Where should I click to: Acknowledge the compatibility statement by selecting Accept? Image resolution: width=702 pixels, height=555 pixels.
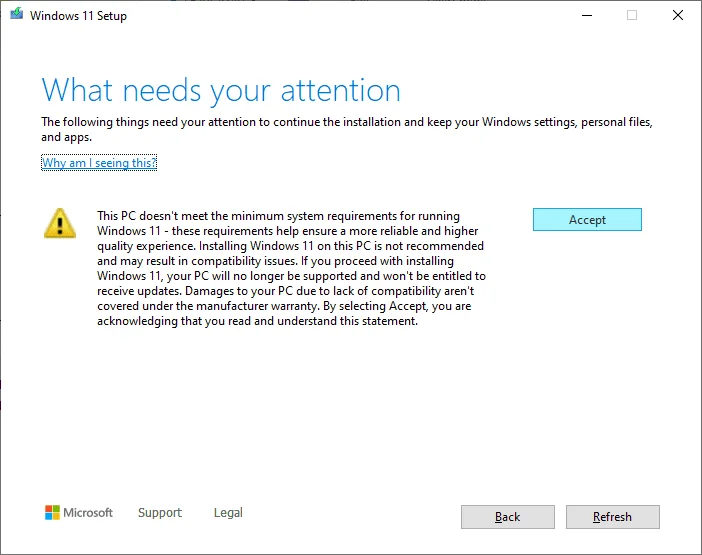(587, 219)
